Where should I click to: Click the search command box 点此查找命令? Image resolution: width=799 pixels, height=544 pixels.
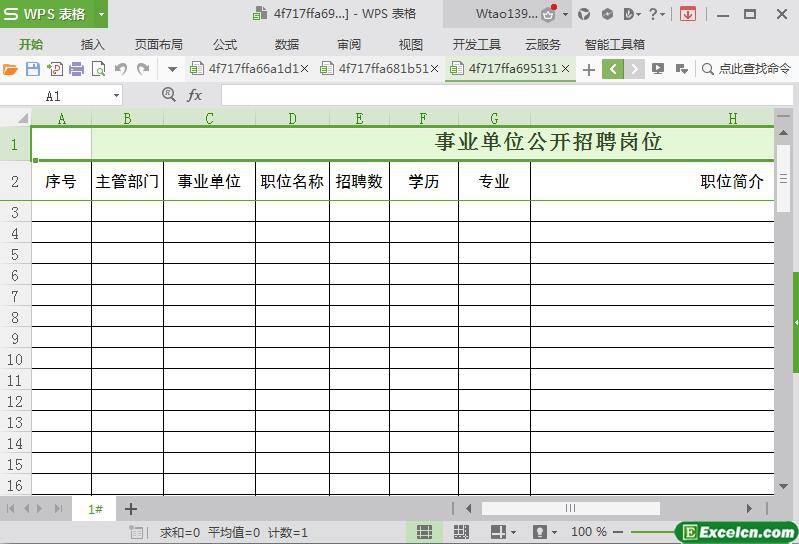click(x=746, y=69)
